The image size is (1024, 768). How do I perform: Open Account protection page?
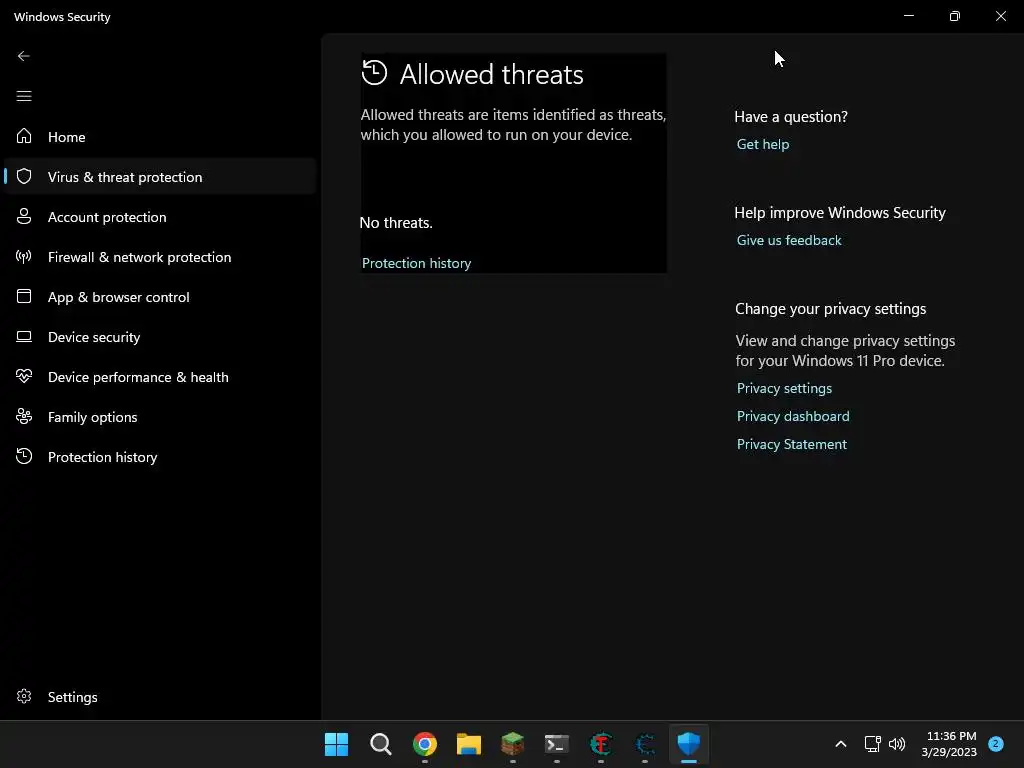click(x=160, y=217)
